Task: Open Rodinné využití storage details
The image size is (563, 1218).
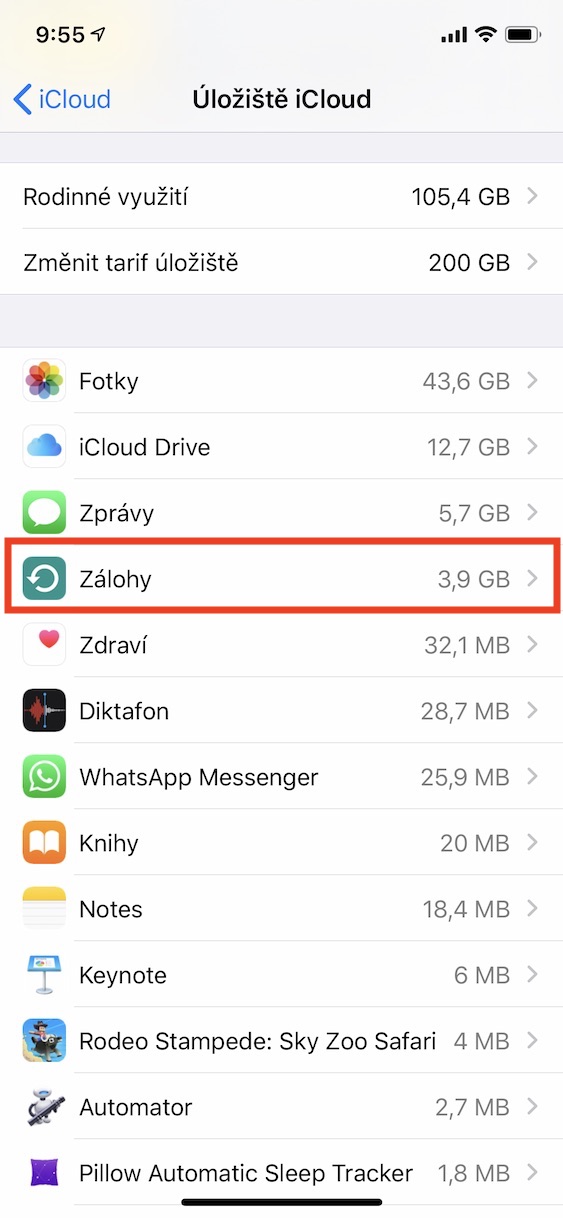Action: click(281, 197)
